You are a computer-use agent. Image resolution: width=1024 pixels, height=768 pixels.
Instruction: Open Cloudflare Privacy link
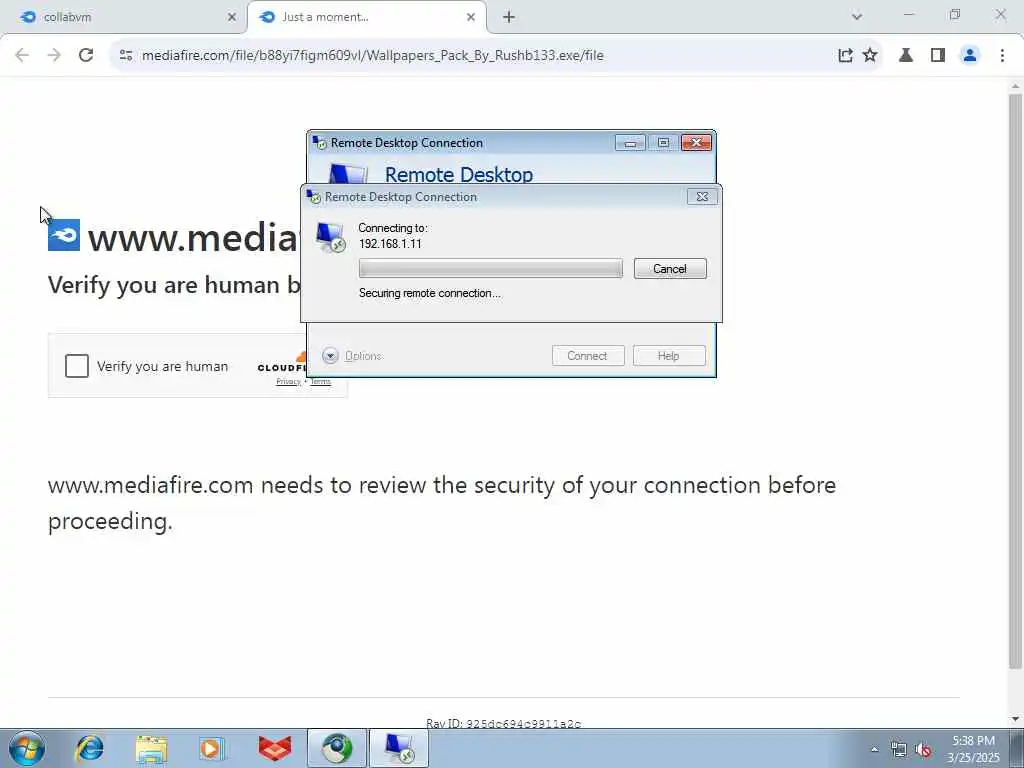tap(288, 381)
